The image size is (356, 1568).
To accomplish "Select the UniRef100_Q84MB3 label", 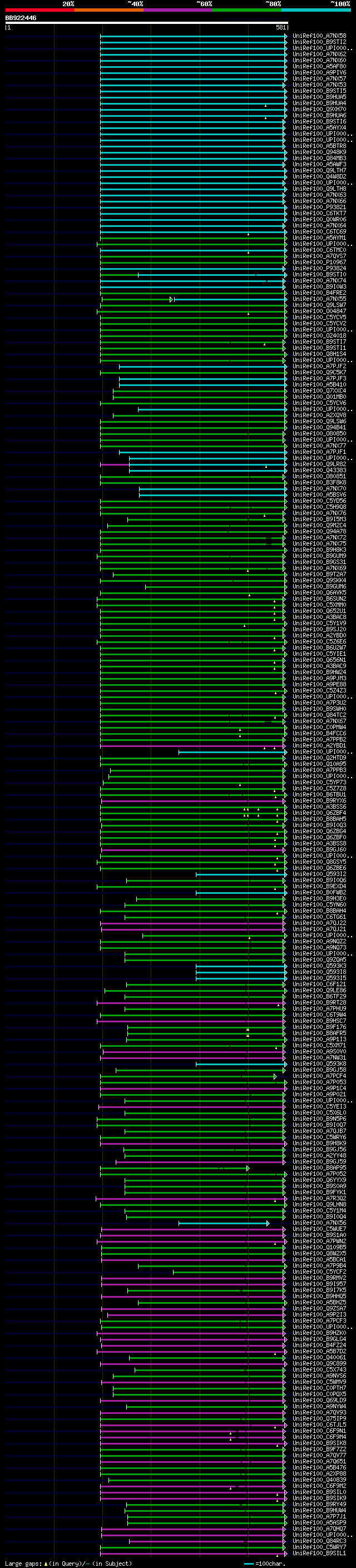I will tap(319, 159).
